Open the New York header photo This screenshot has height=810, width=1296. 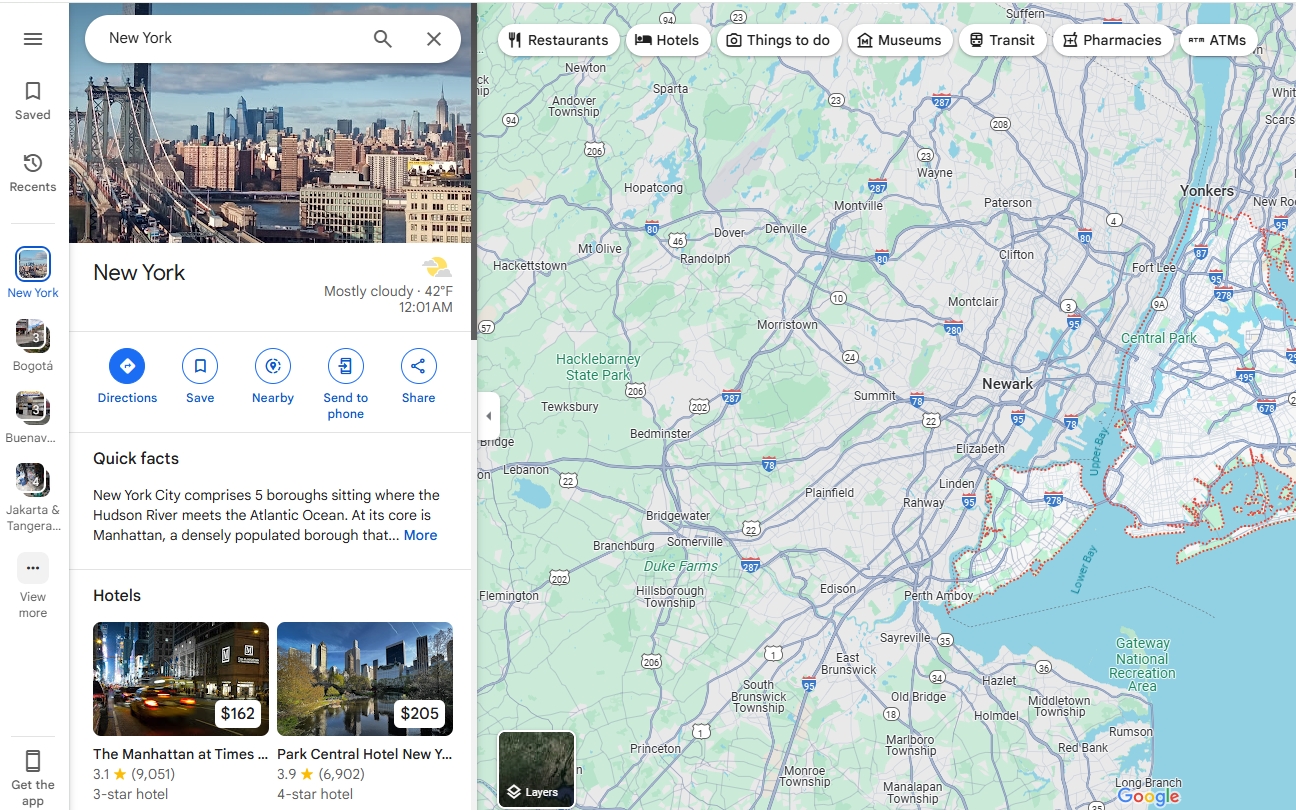270,122
